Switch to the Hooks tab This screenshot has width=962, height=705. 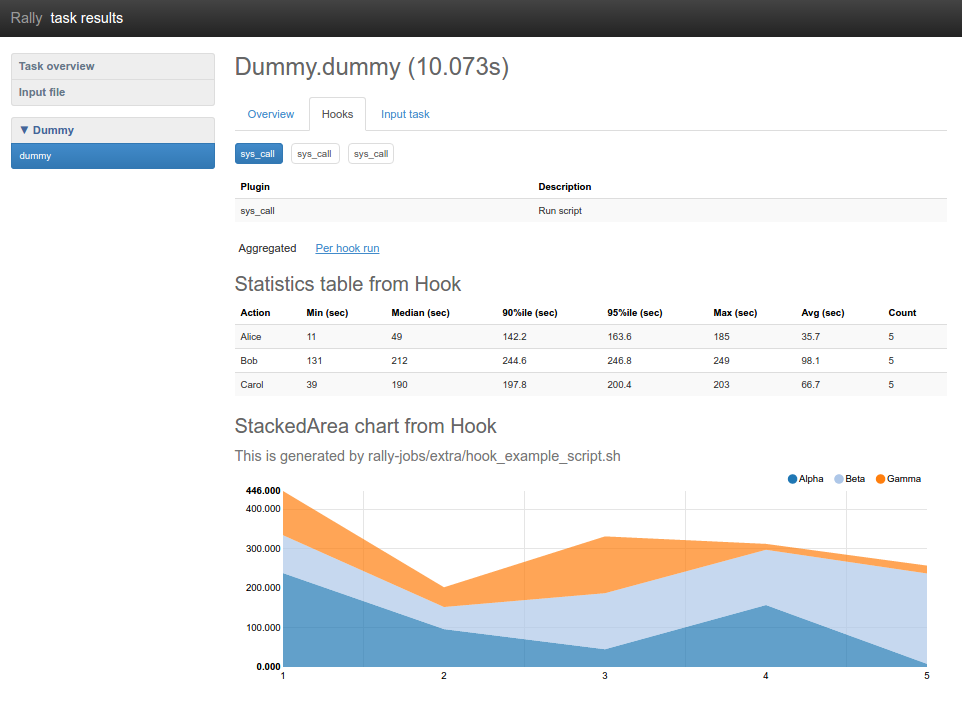(337, 114)
